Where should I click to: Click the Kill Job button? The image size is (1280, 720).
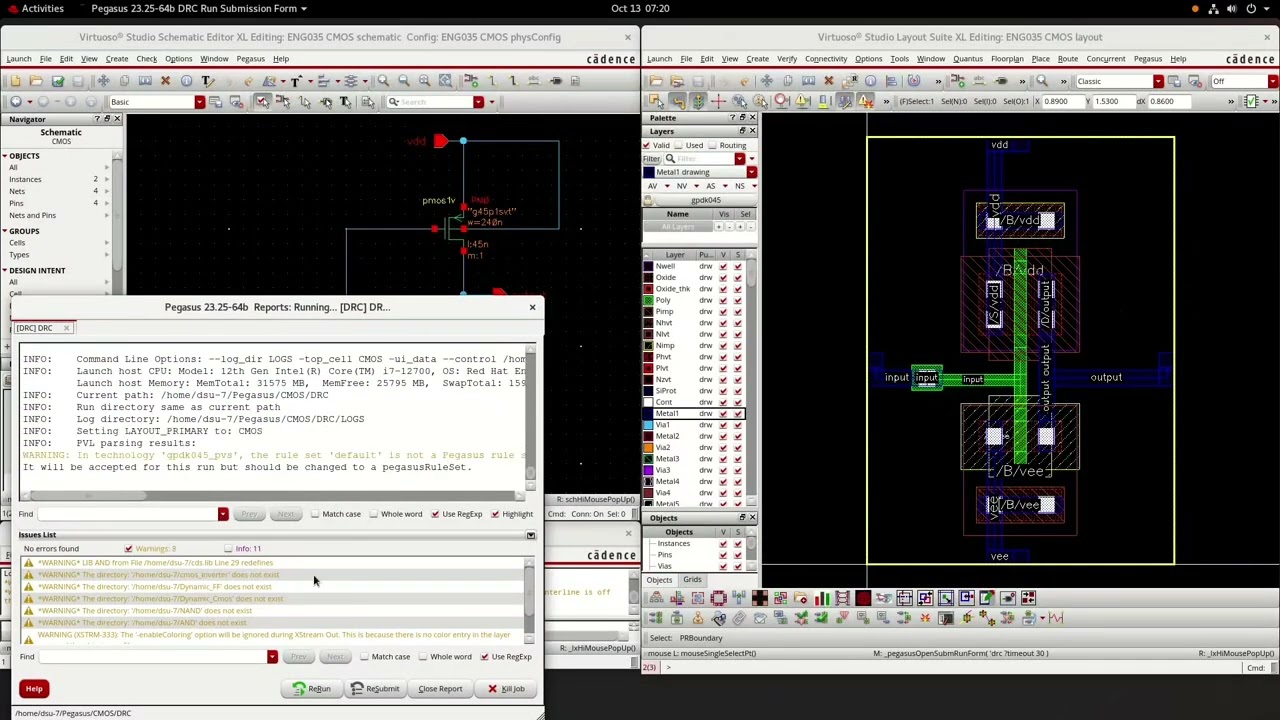tap(506, 688)
